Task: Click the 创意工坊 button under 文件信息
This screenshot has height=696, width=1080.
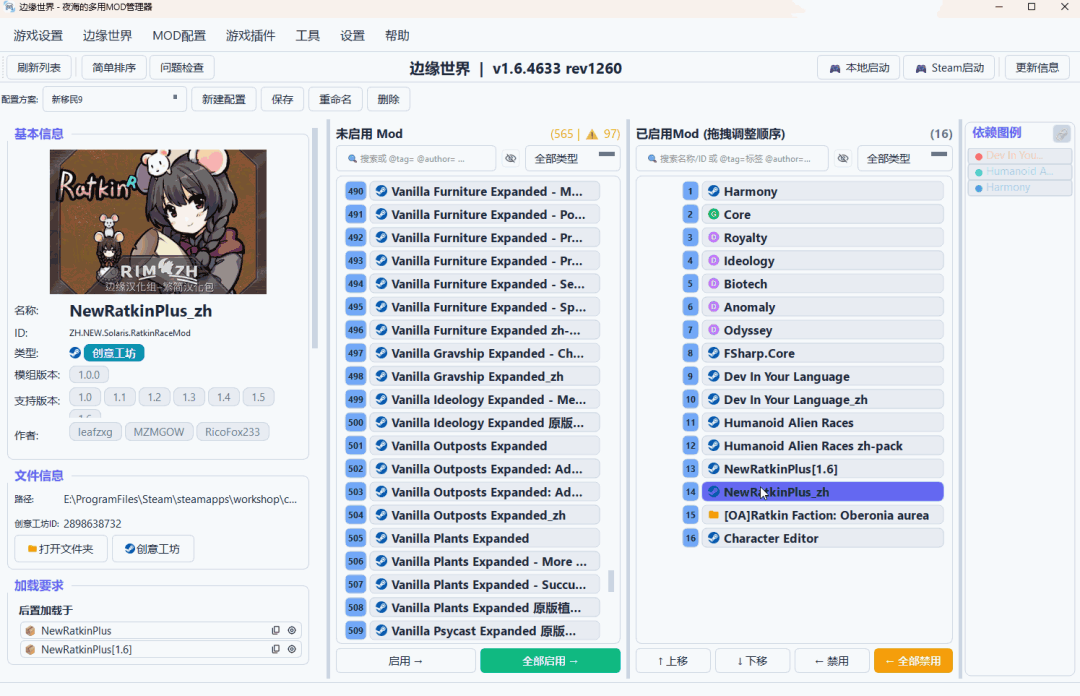Action: 153,549
